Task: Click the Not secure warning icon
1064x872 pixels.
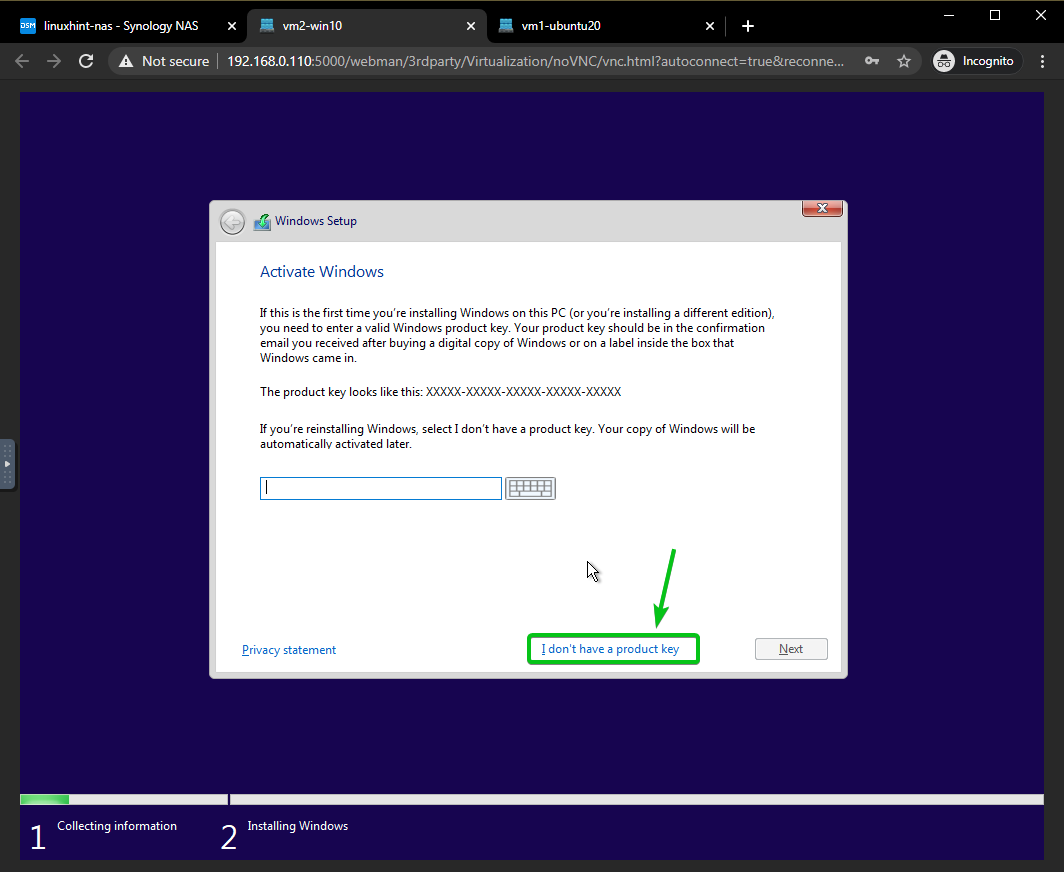Action: pyautogui.click(x=126, y=61)
